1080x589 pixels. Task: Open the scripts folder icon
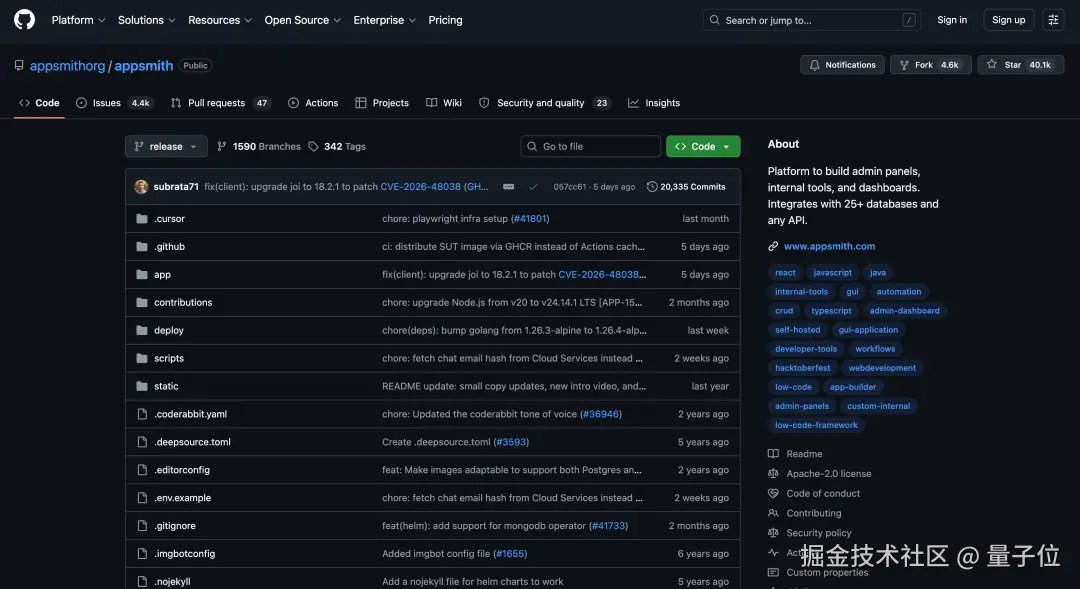coord(142,358)
